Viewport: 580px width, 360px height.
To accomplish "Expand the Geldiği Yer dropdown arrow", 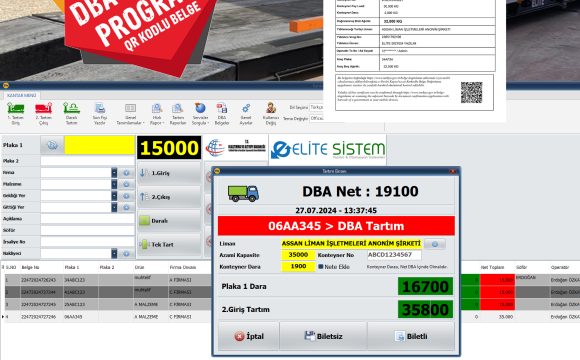I will [114, 195].
